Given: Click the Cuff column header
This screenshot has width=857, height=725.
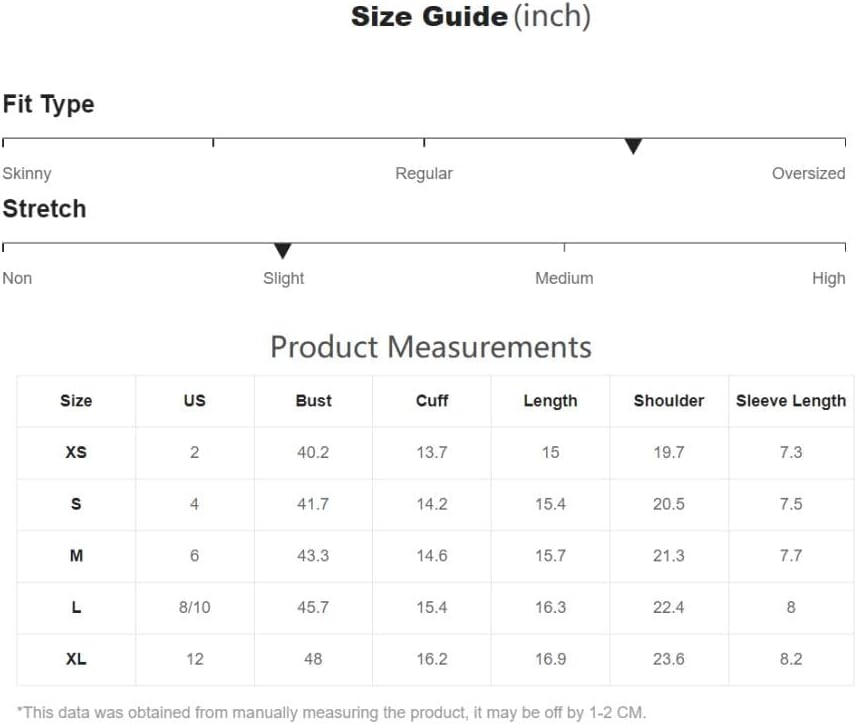Looking at the screenshot, I should [432, 401].
